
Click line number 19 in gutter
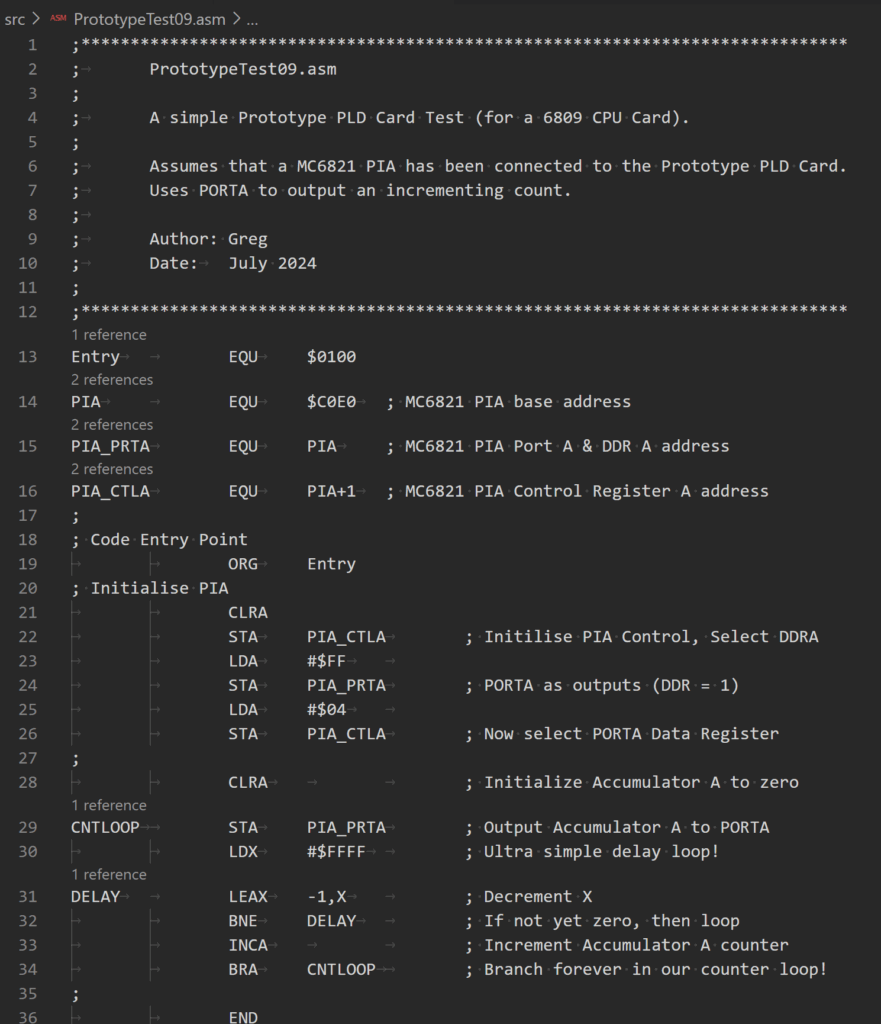(x=27, y=564)
